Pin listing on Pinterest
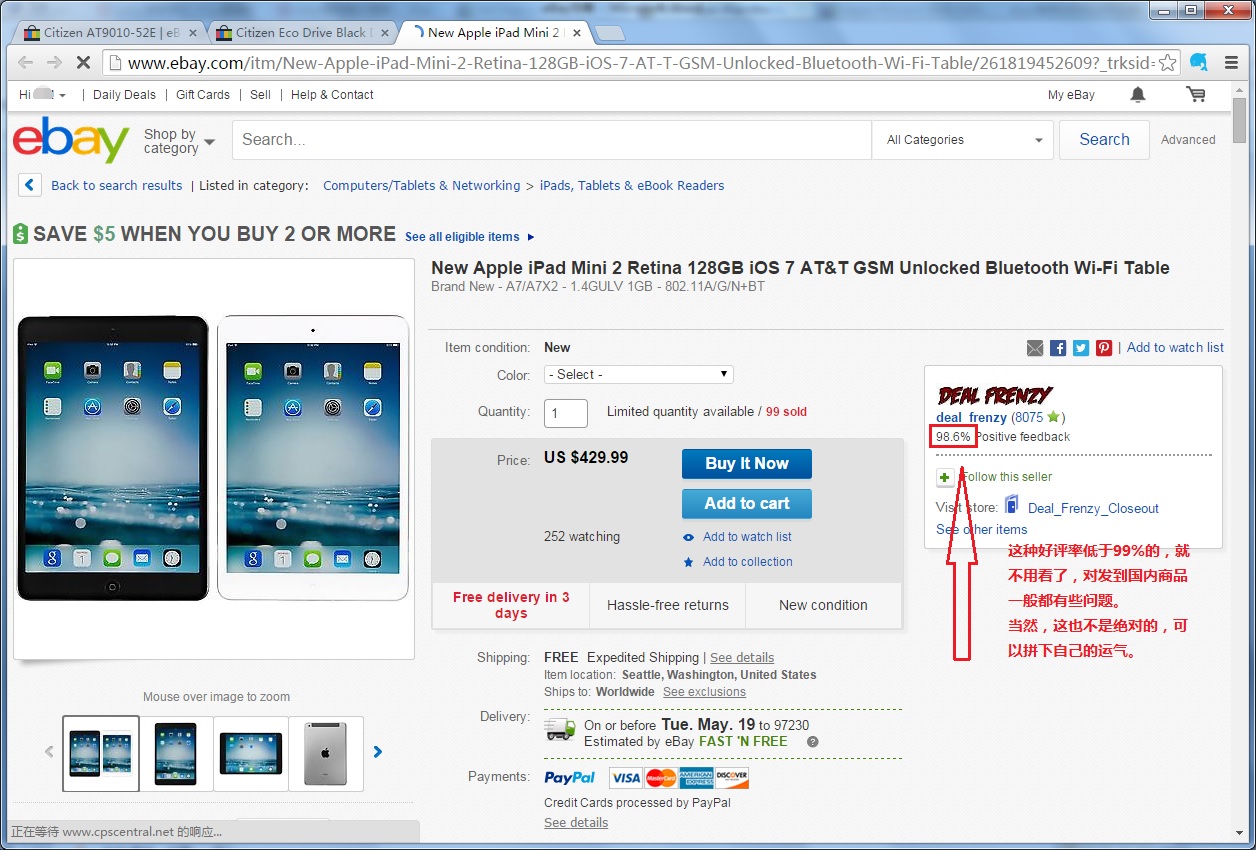Viewport: 1256px width, 850px height. pyautogui.click(x=1104, y=348)
